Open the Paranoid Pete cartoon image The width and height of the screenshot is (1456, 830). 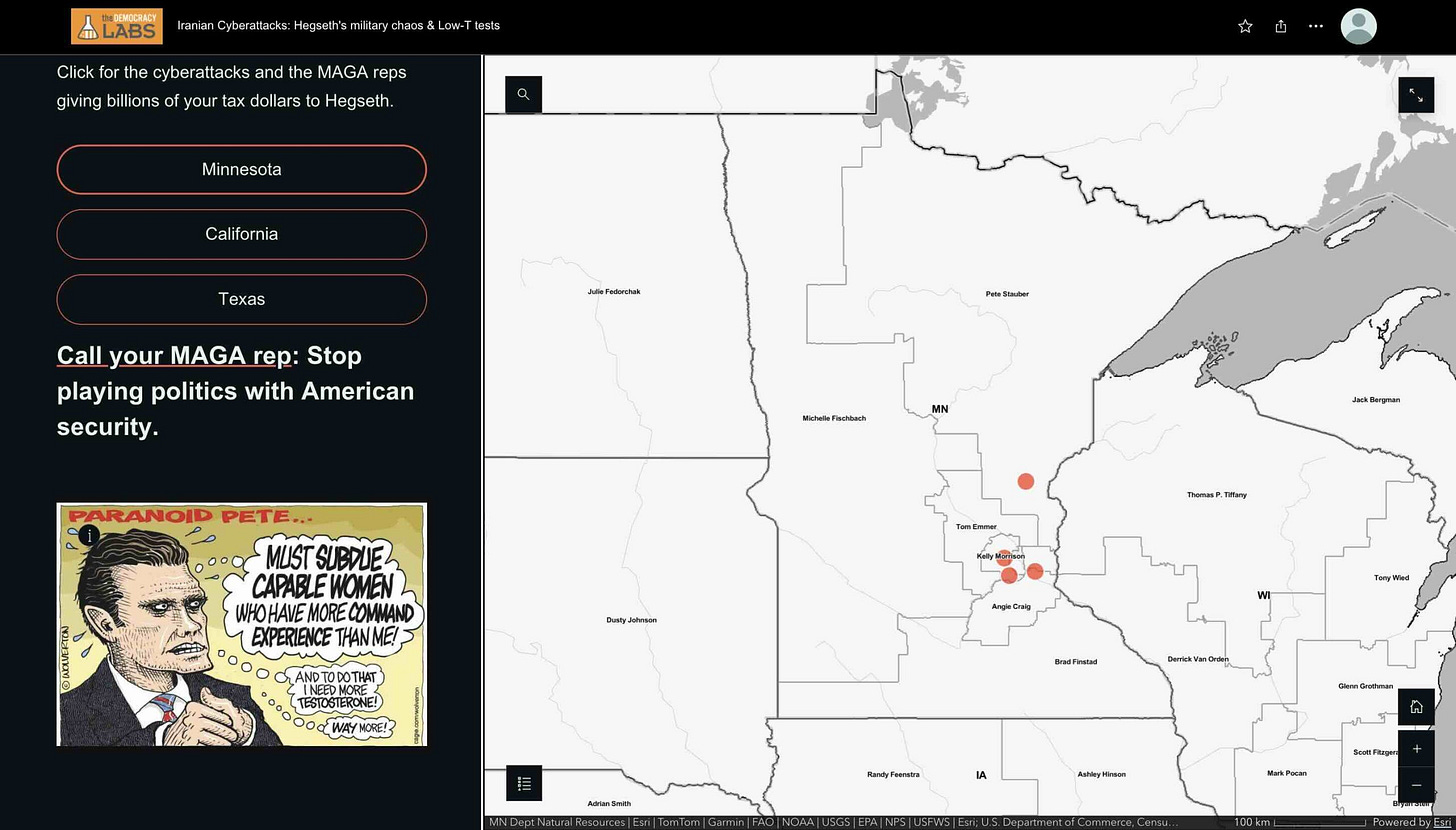pyautogui.click(x=242, y=624)
